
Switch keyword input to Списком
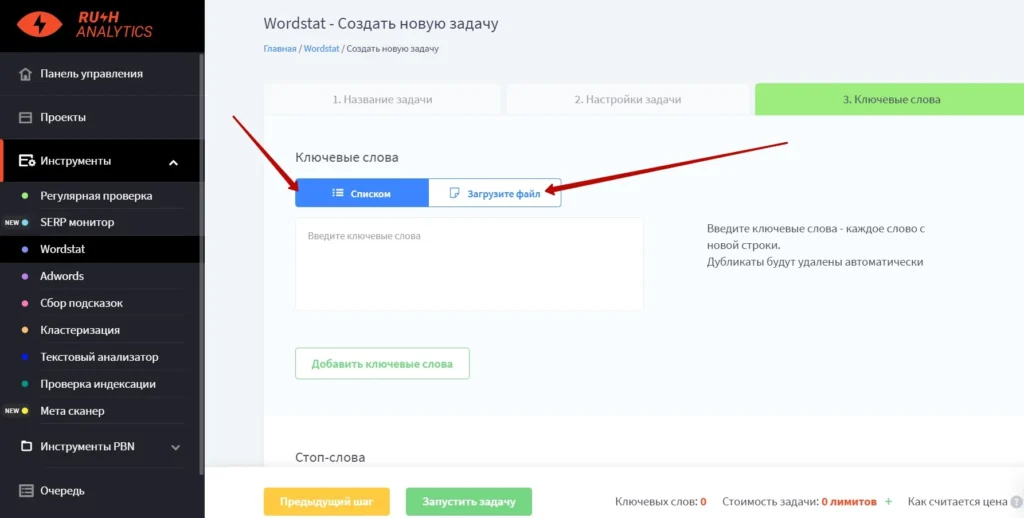(x=362, y=193)
